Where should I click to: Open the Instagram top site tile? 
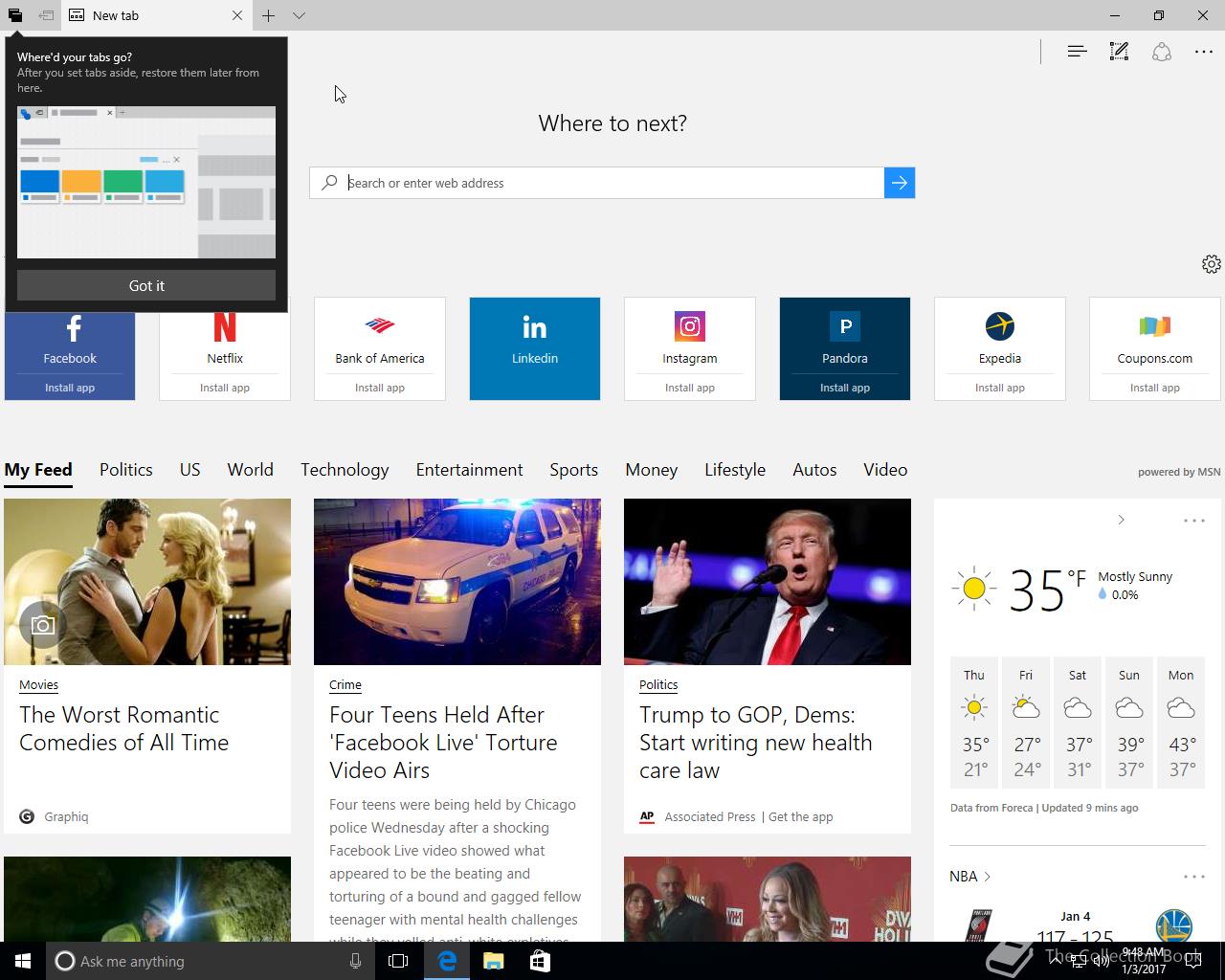(690, 347)
